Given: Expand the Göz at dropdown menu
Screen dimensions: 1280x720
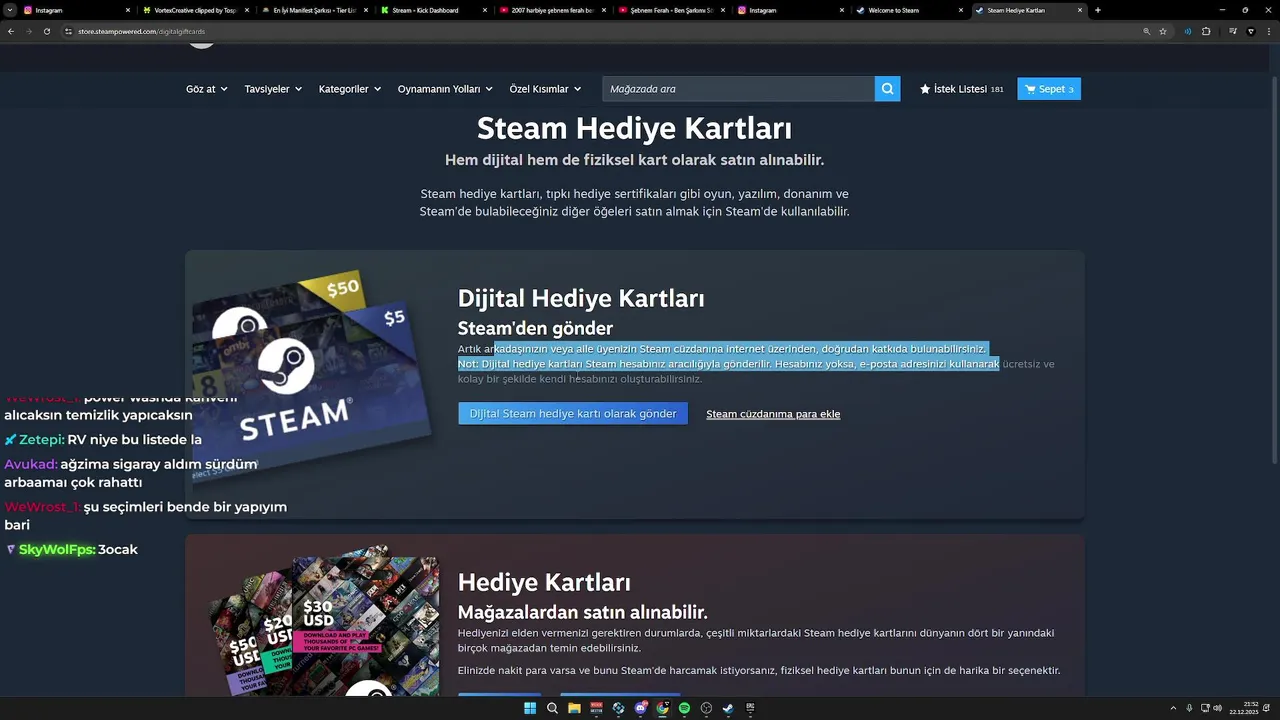Looking at the screenshot, I should click(206, 89).
